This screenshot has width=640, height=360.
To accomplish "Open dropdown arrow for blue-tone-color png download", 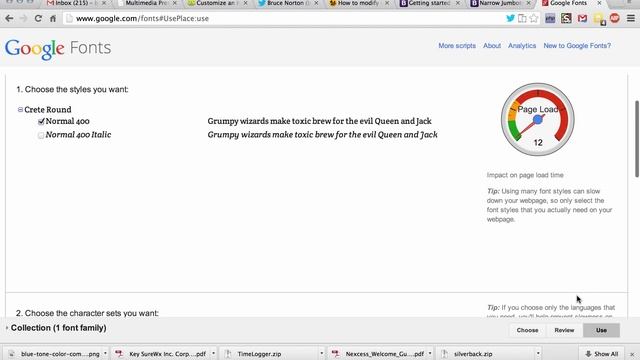I will tap(105, 353).
